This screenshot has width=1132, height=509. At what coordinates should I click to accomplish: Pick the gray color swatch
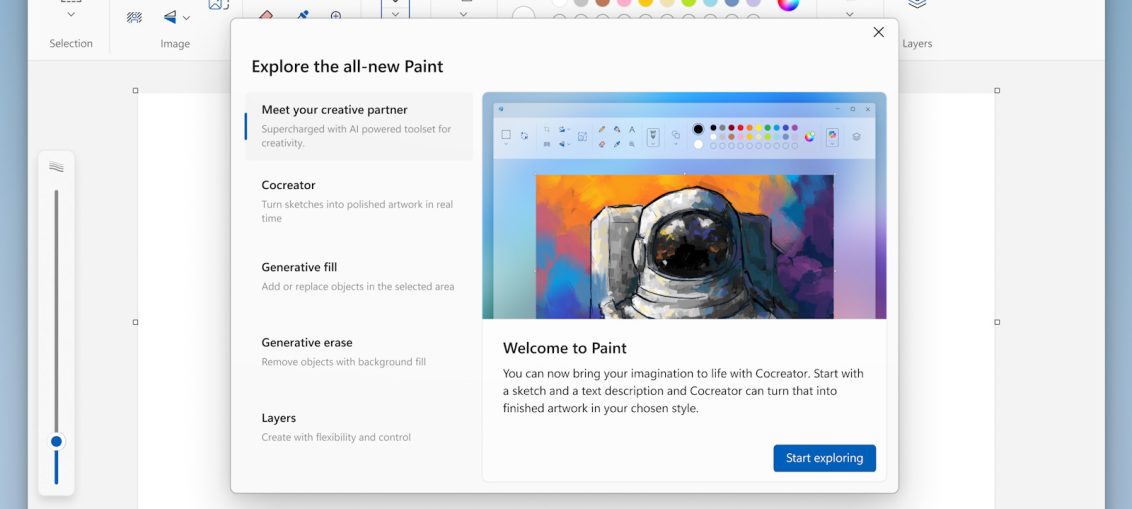(x=581, y=2)
